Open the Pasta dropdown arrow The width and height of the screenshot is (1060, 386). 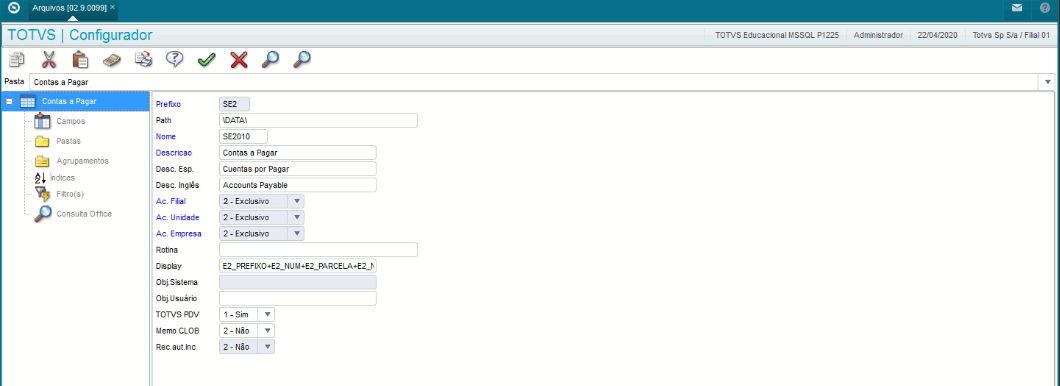click(1048, 82)
